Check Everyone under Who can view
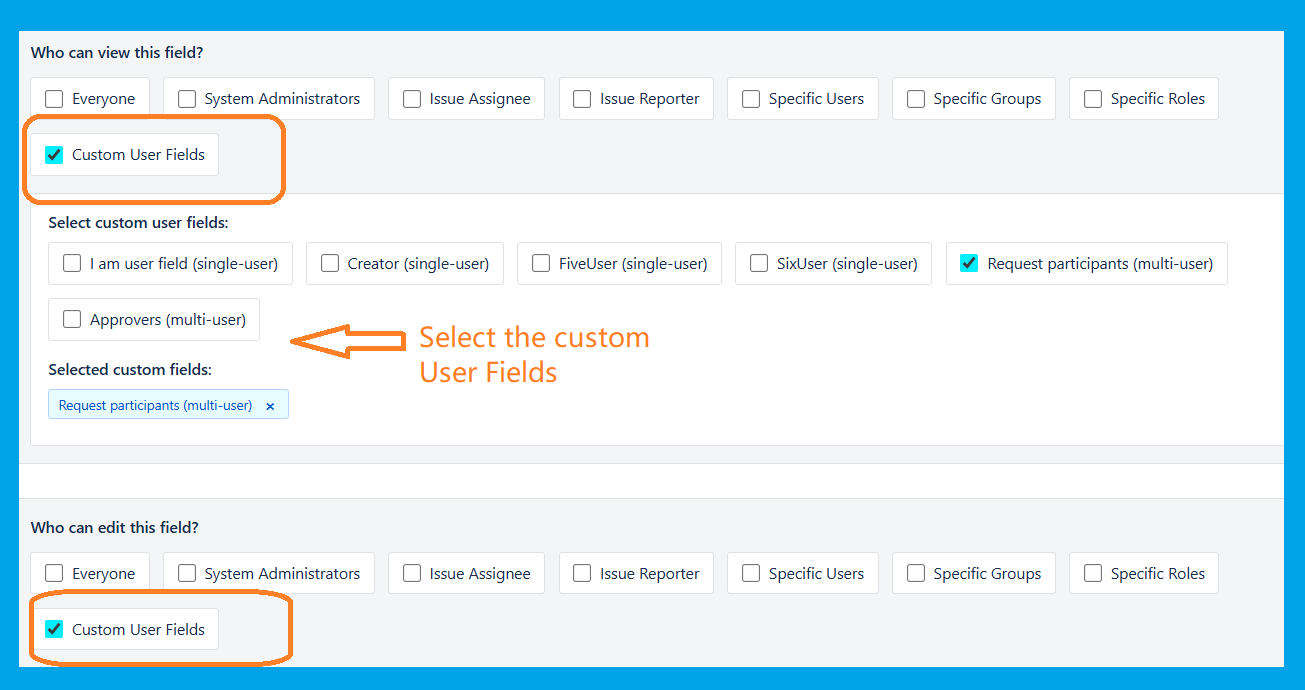The image size is (1305, 690). click(x=54, y=99)
